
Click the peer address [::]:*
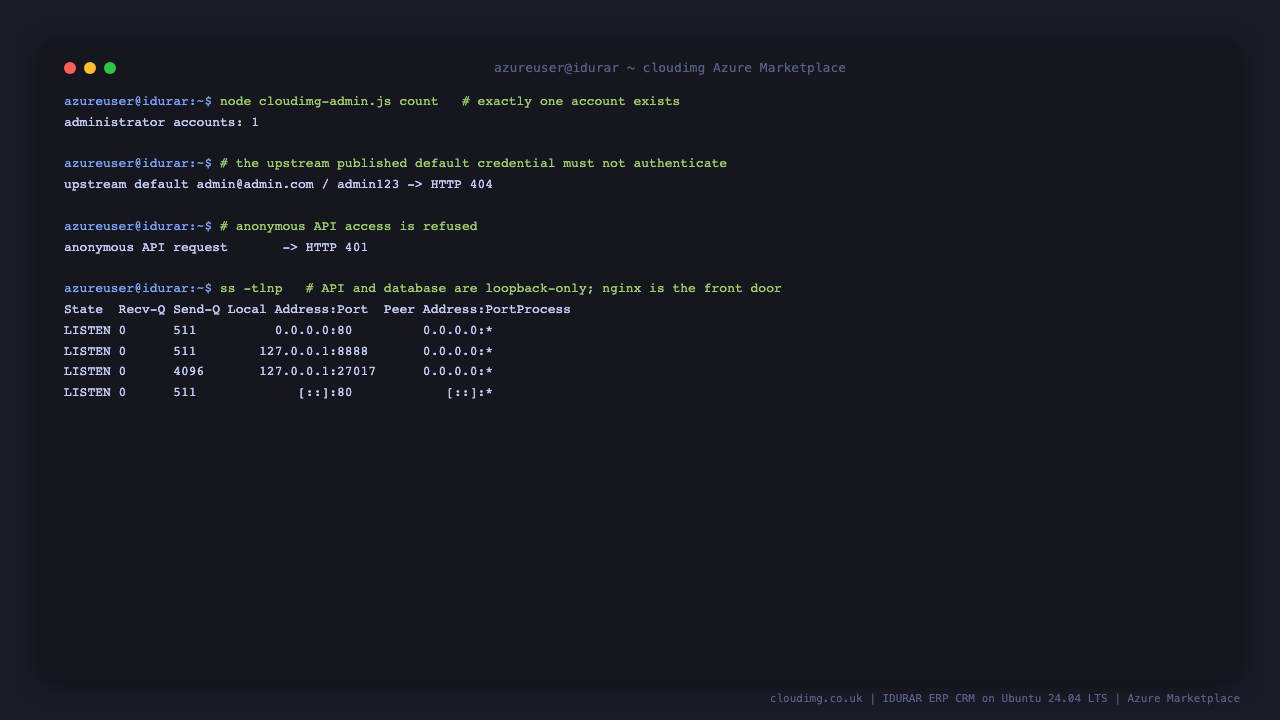(x=470, y=392)
